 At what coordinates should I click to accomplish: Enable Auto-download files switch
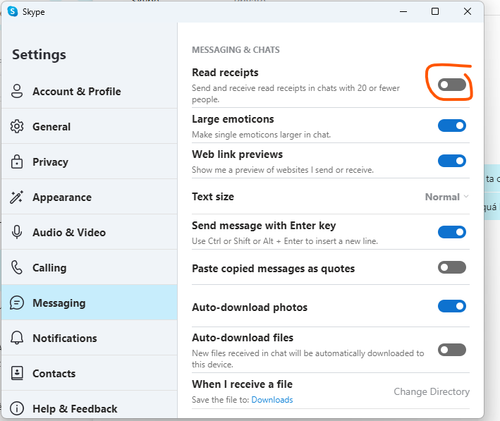(x=452, y=350)
